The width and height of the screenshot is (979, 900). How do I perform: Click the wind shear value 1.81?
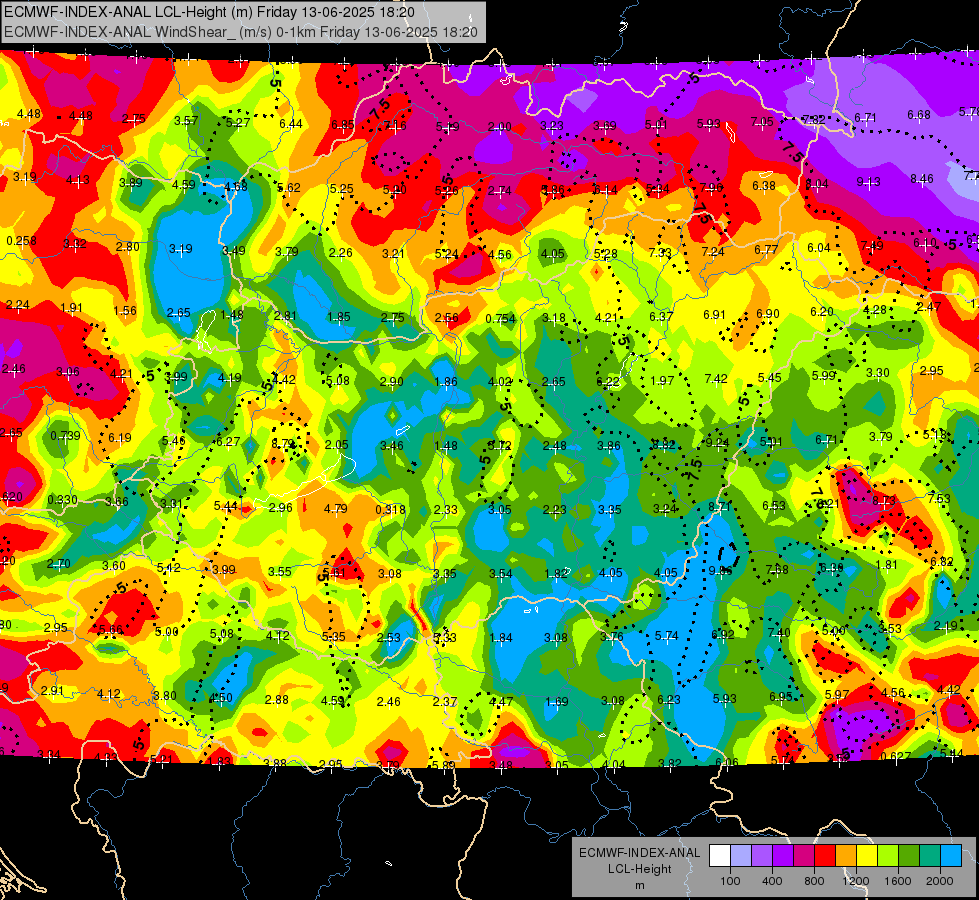887,565
